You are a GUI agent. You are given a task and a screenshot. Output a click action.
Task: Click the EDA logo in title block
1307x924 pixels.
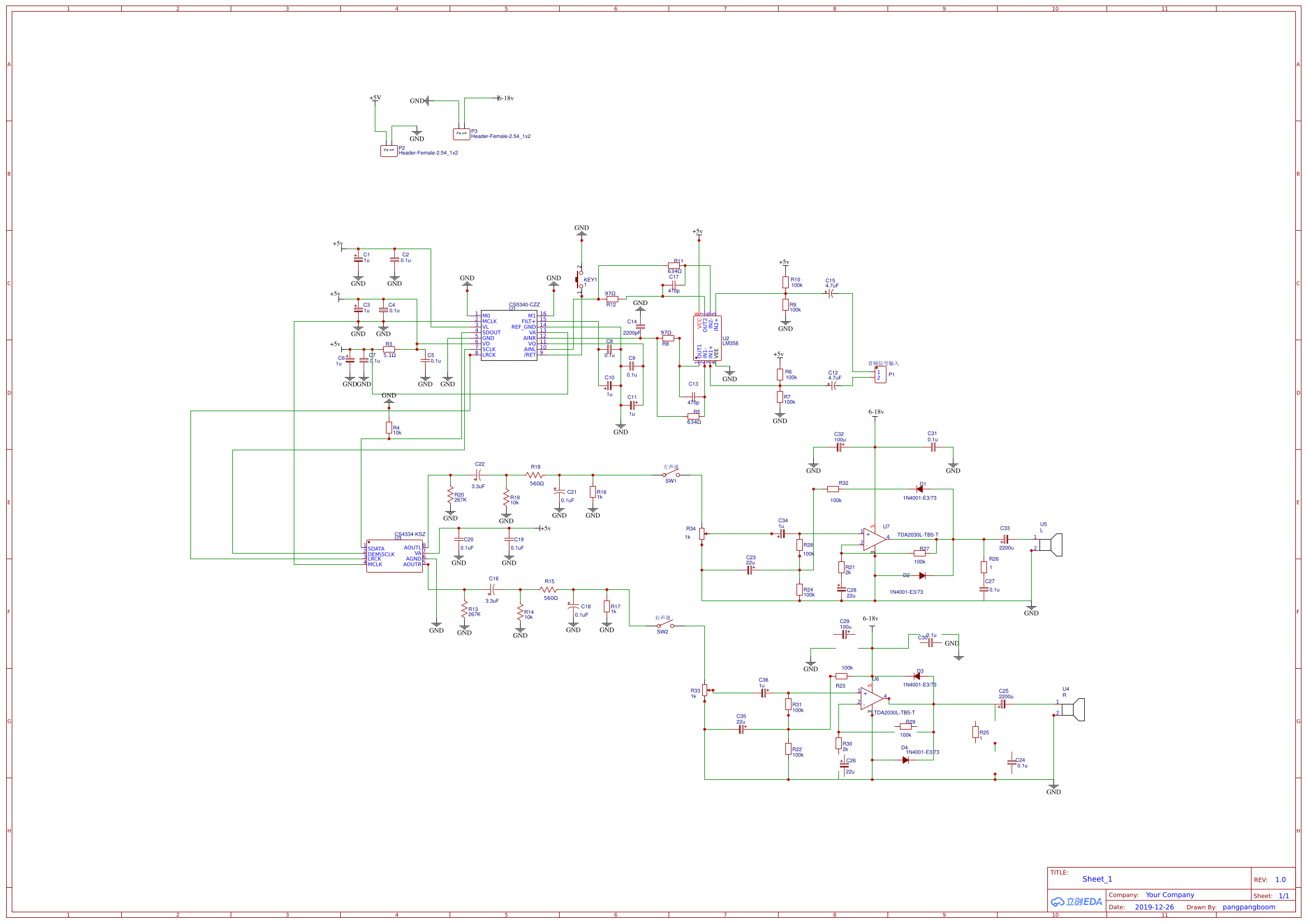1076,901
